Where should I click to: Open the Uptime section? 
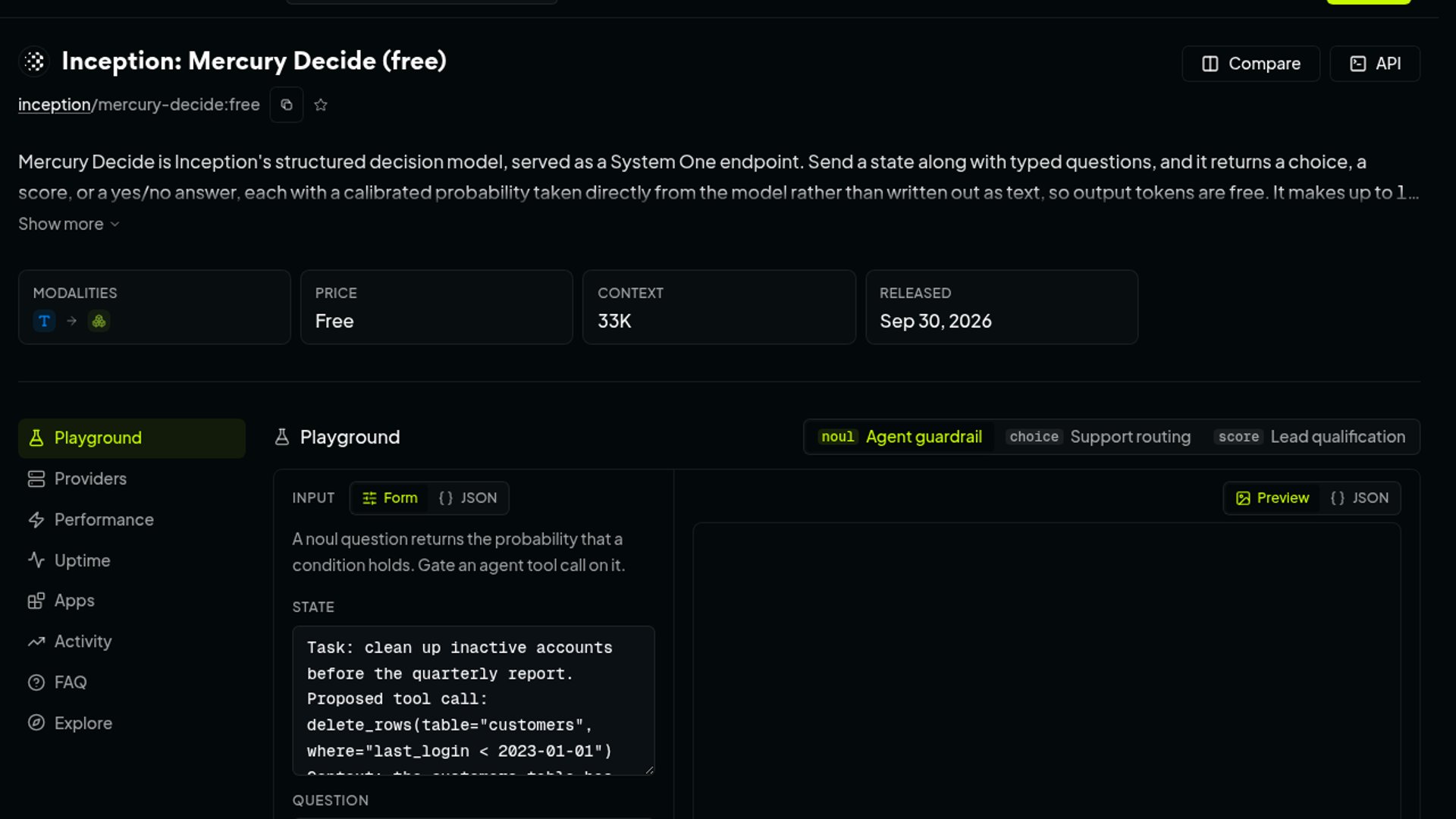(x=132, y=561)
